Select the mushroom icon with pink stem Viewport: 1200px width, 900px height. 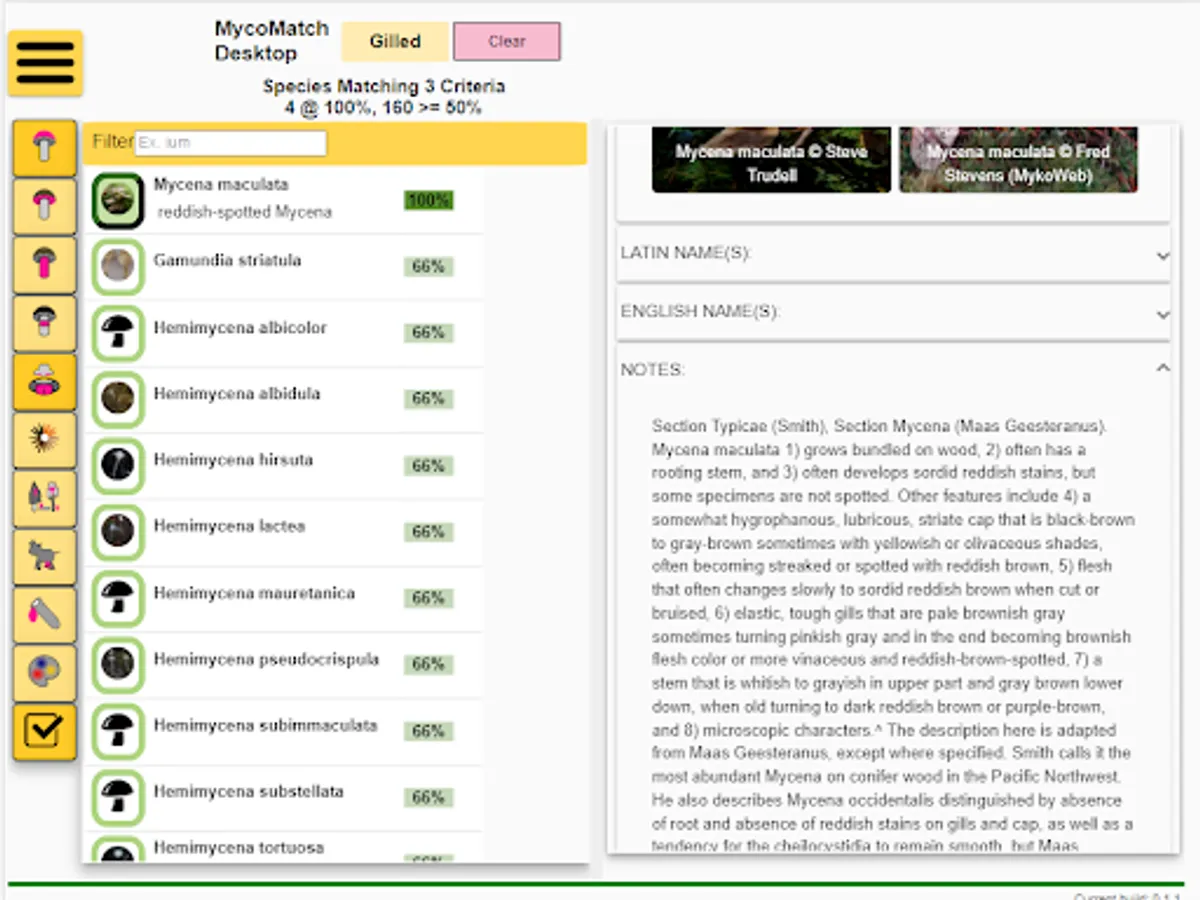click(45, 265)
